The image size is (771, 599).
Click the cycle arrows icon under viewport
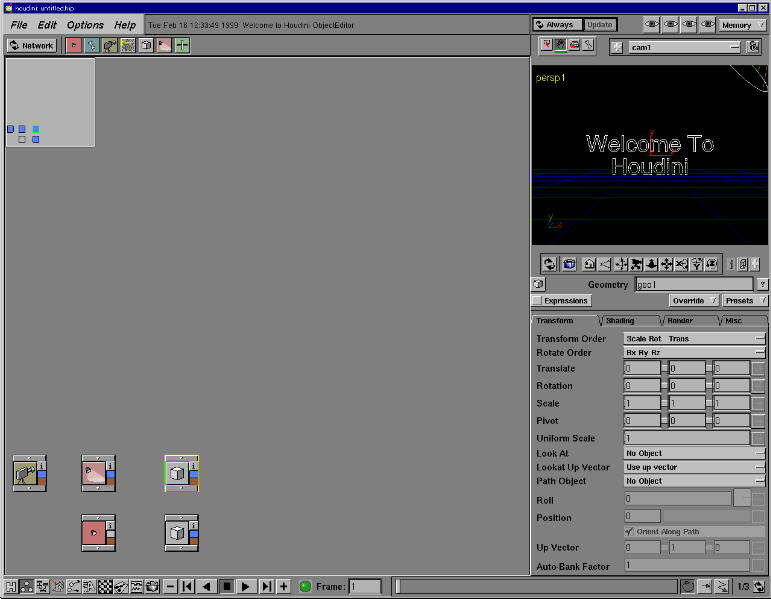[549, 265]
